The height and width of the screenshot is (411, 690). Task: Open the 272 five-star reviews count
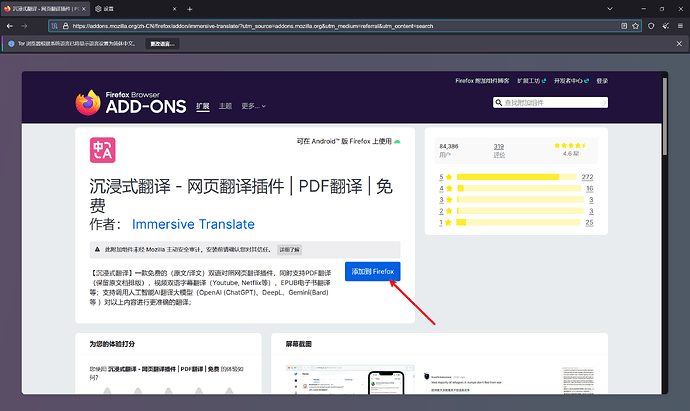[x=587, y=177]
